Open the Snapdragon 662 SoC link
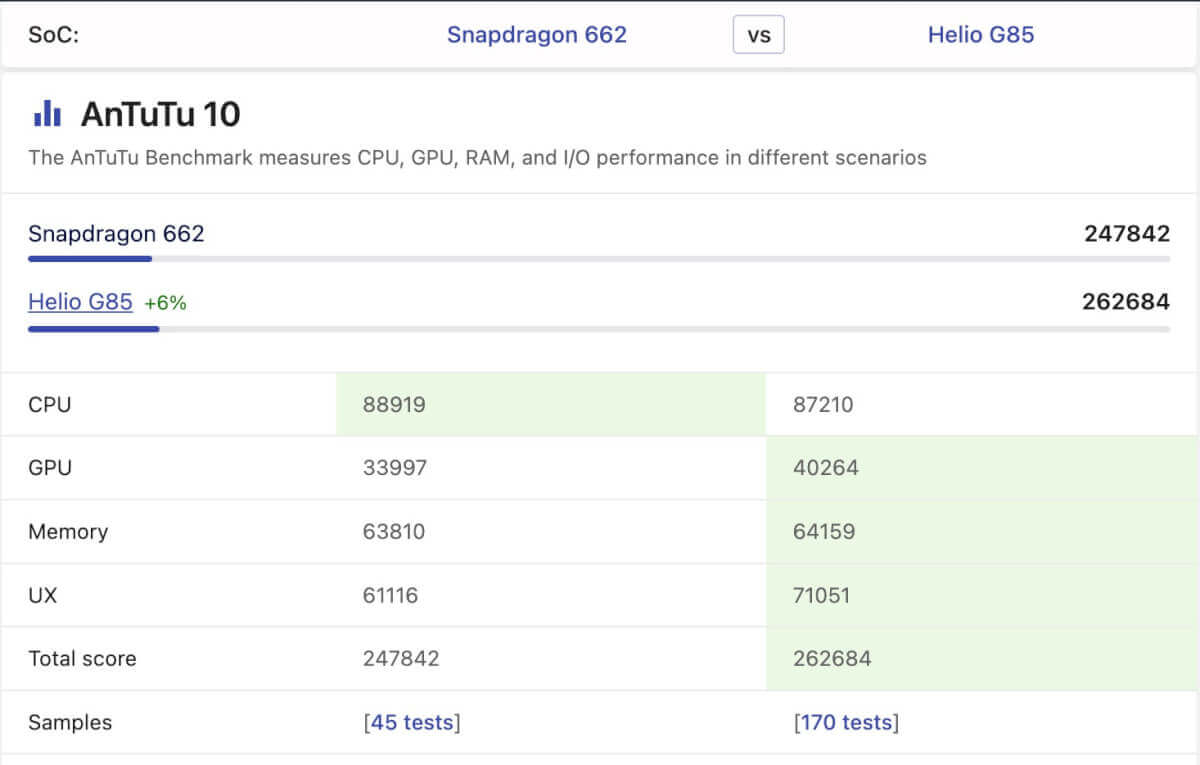Screen dimensions: 1200x765 (537, 35)
